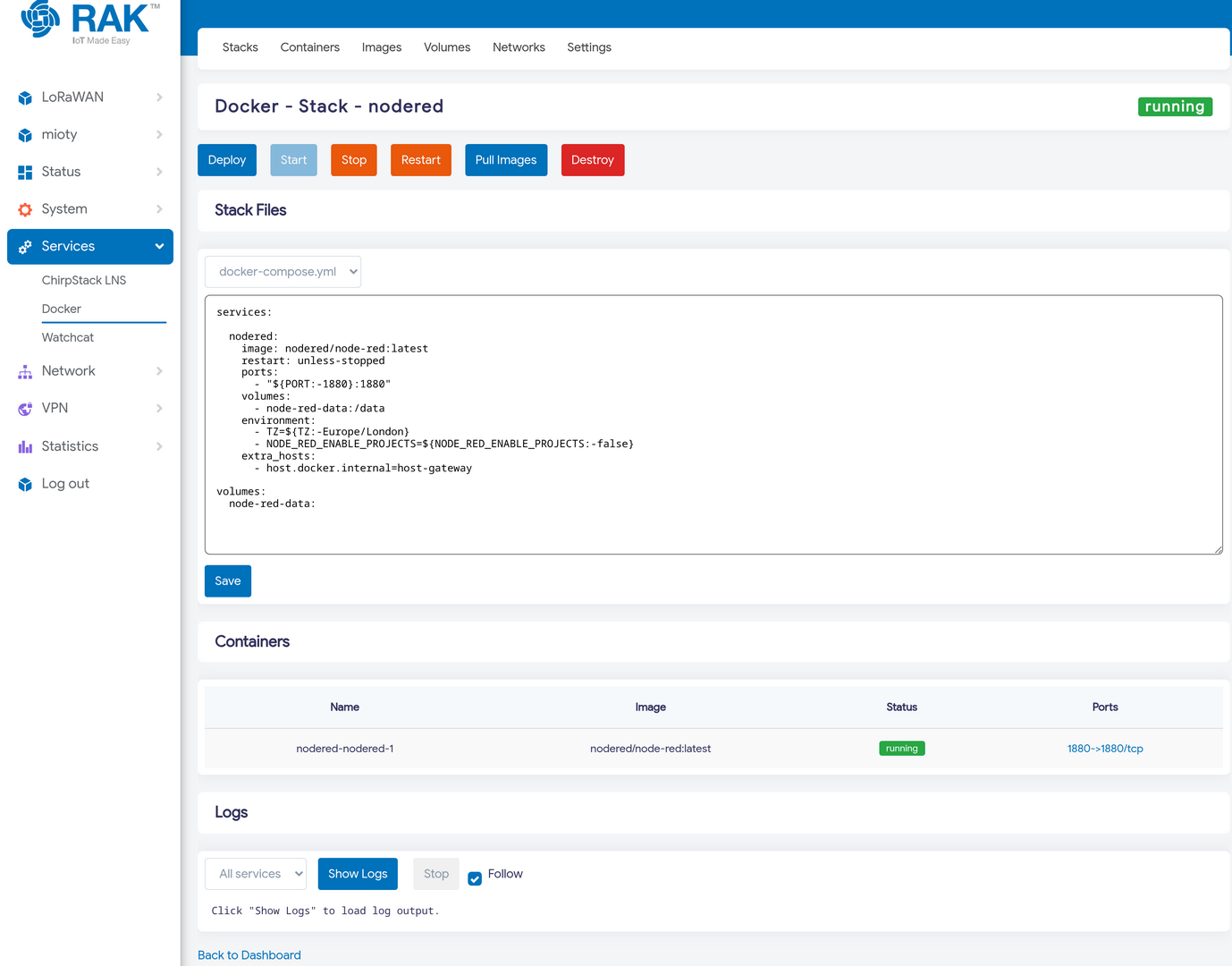Screen dimensions: 1232x966
Task: Save the docker-compose file
Action: pyautogui.click(x=228, y=581)
